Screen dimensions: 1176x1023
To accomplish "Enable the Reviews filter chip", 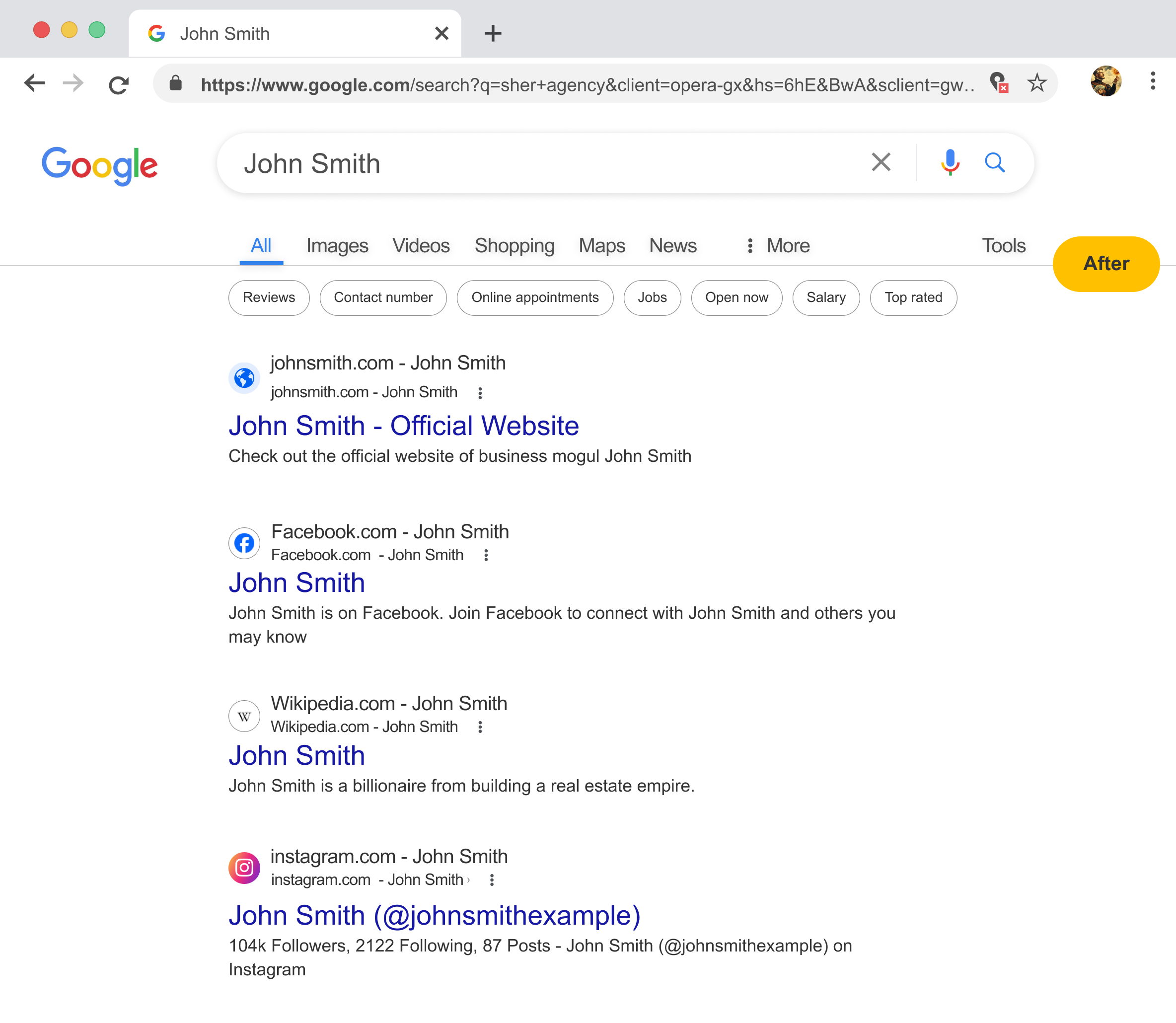I will tap(269, 297).
